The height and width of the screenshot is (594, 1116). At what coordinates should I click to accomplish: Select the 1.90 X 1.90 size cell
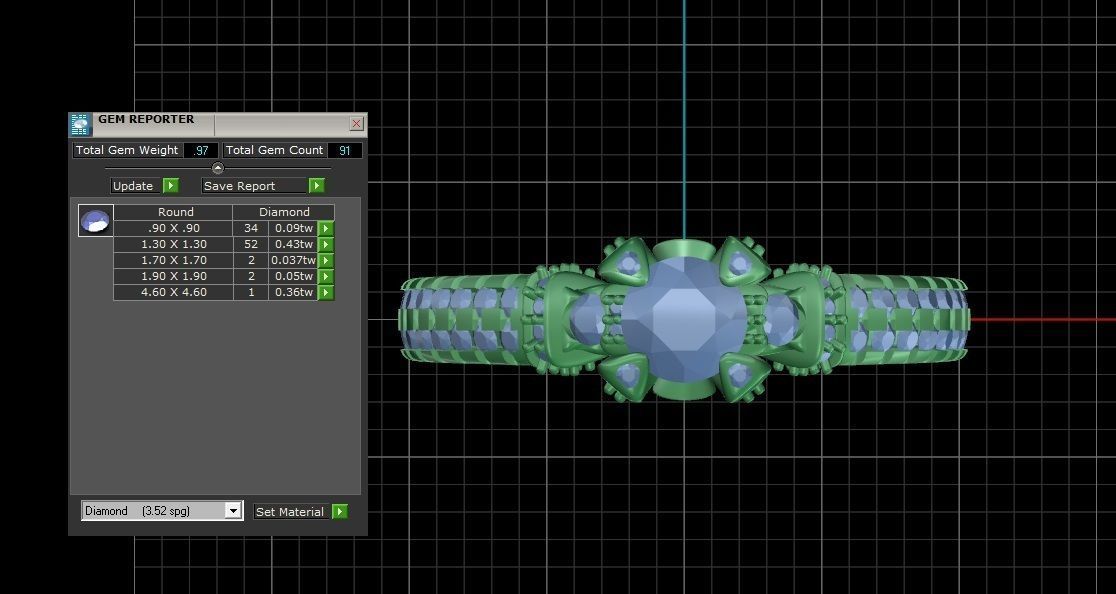click(174, 276)
